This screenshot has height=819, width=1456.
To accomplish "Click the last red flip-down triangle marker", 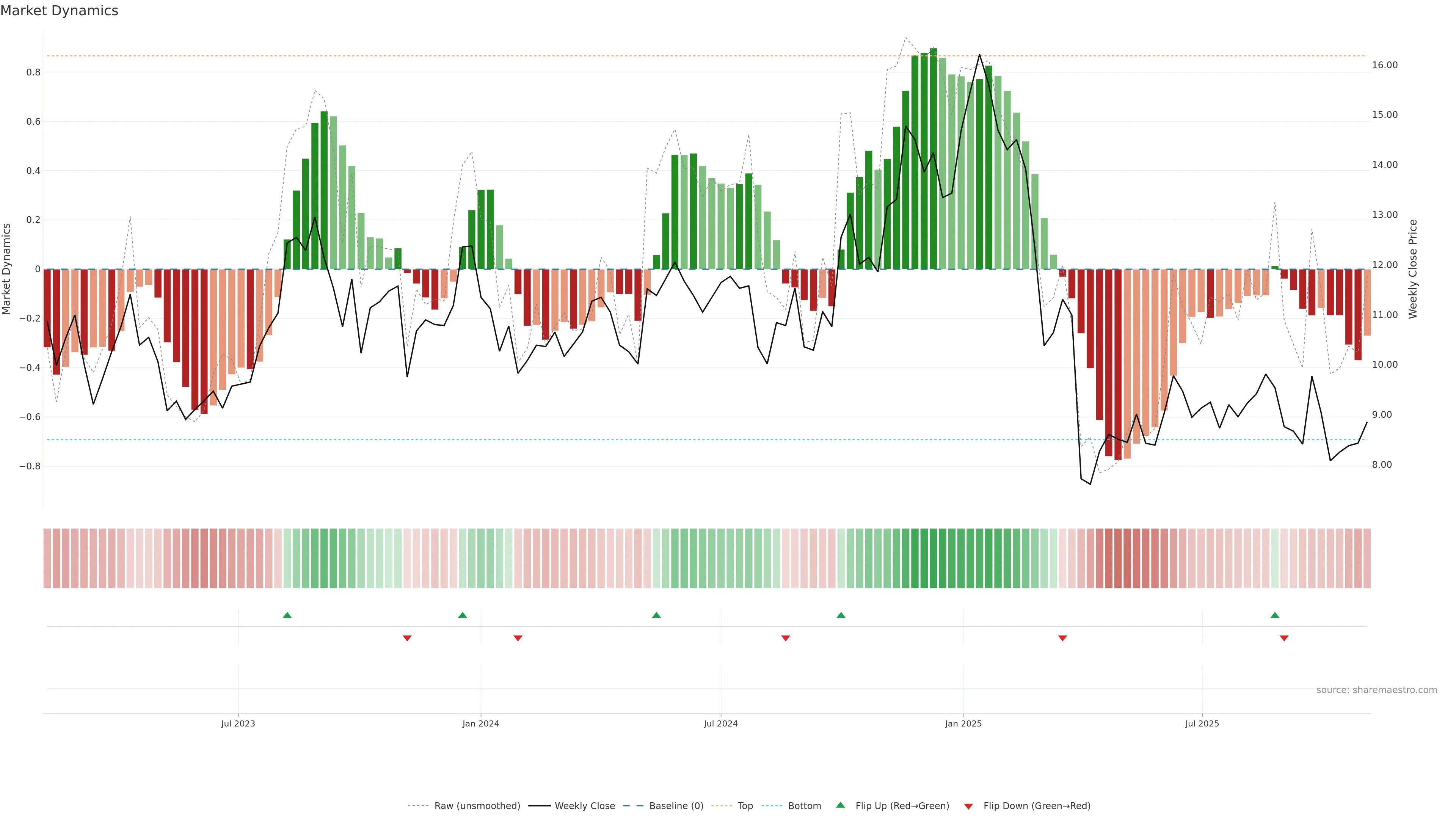I will point(1284,638).
